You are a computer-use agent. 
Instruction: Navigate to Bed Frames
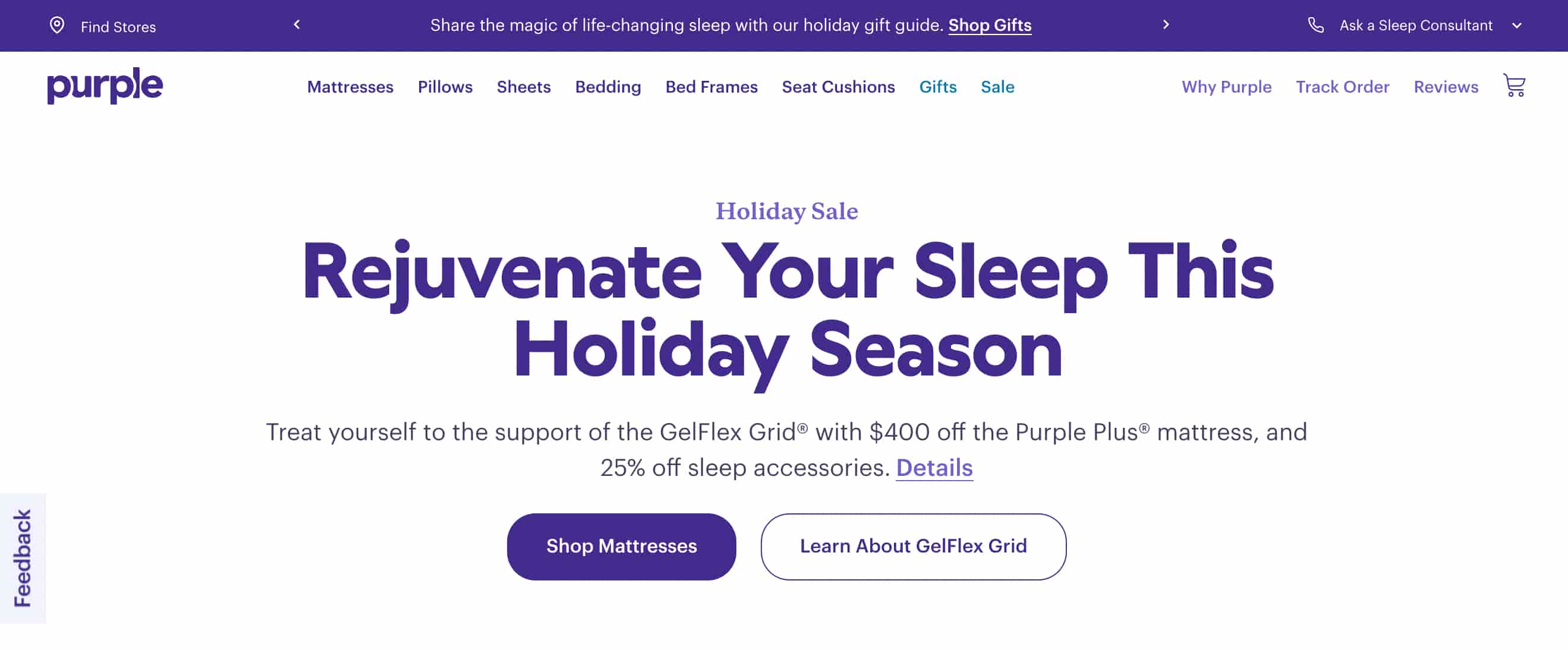click(x=711, y=87)
